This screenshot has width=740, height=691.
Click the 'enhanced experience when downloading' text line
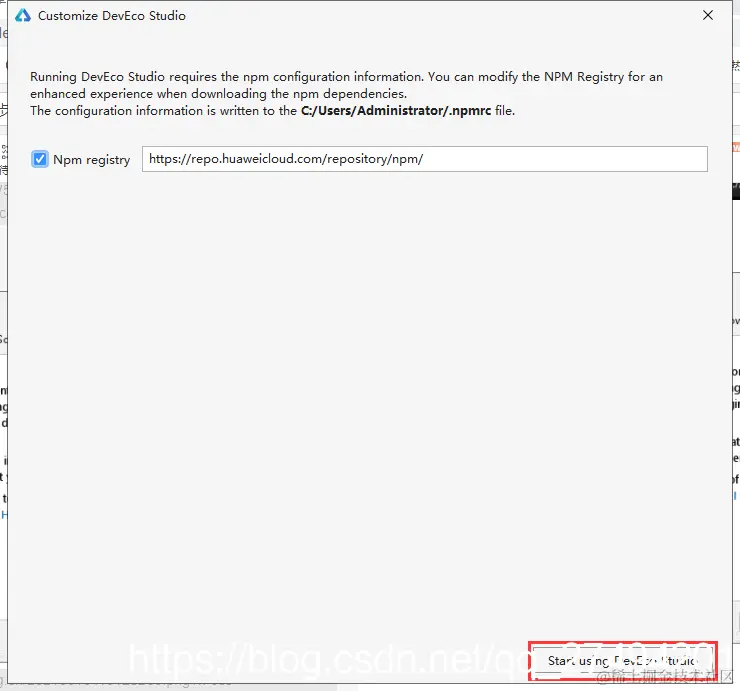point(218,93)
